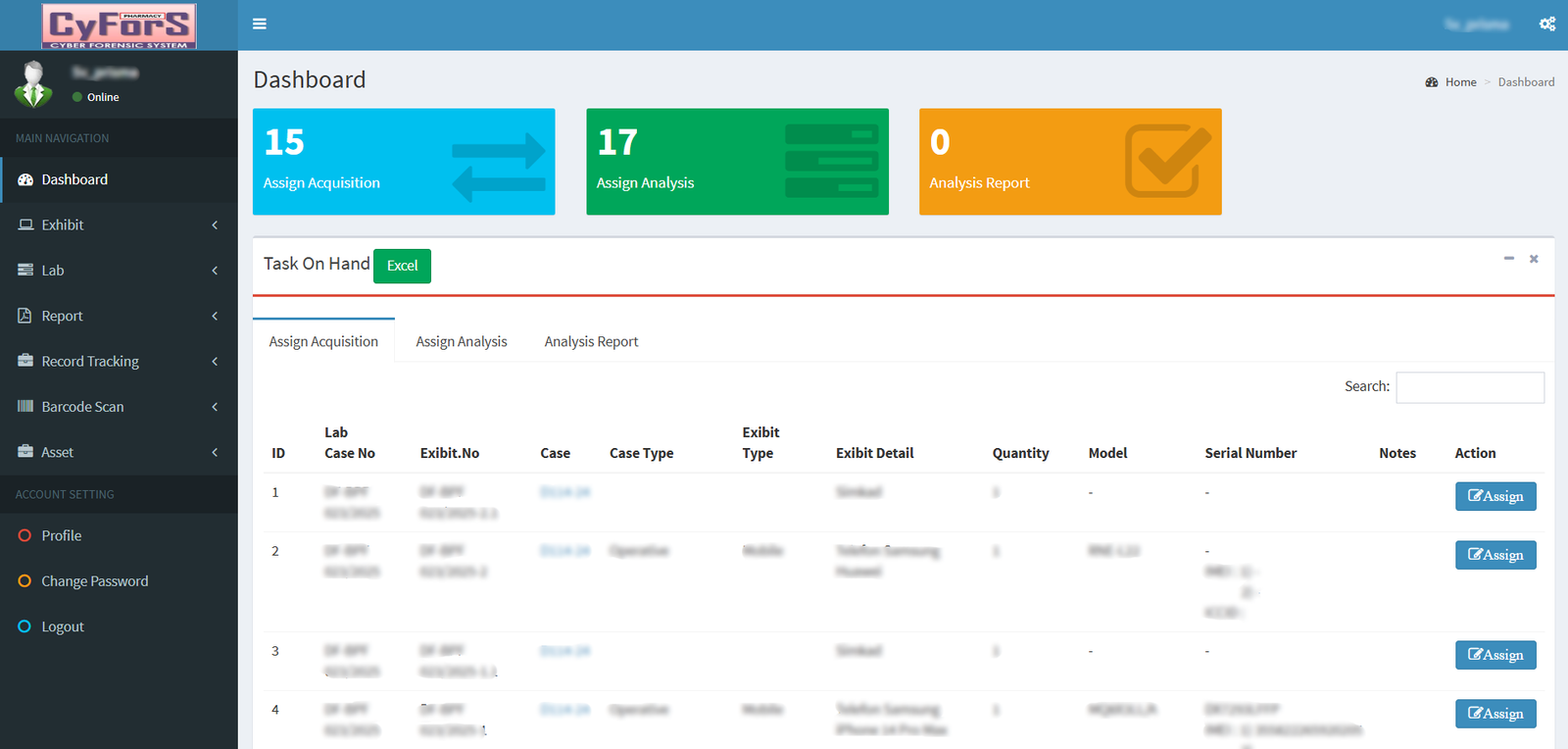Image resolution: width=1568 pixels, height=749 pixels.
Task: Click the red Profile circle icon
Action: 24,535
